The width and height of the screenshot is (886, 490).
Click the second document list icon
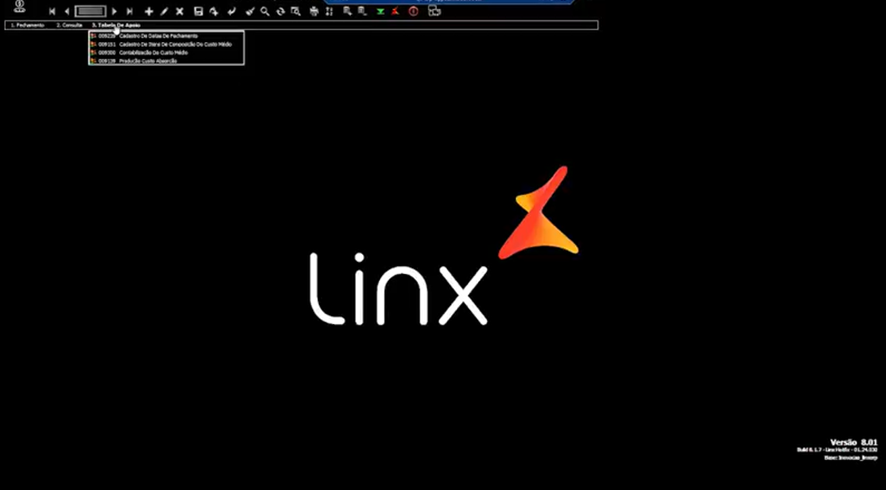point(362,11)
